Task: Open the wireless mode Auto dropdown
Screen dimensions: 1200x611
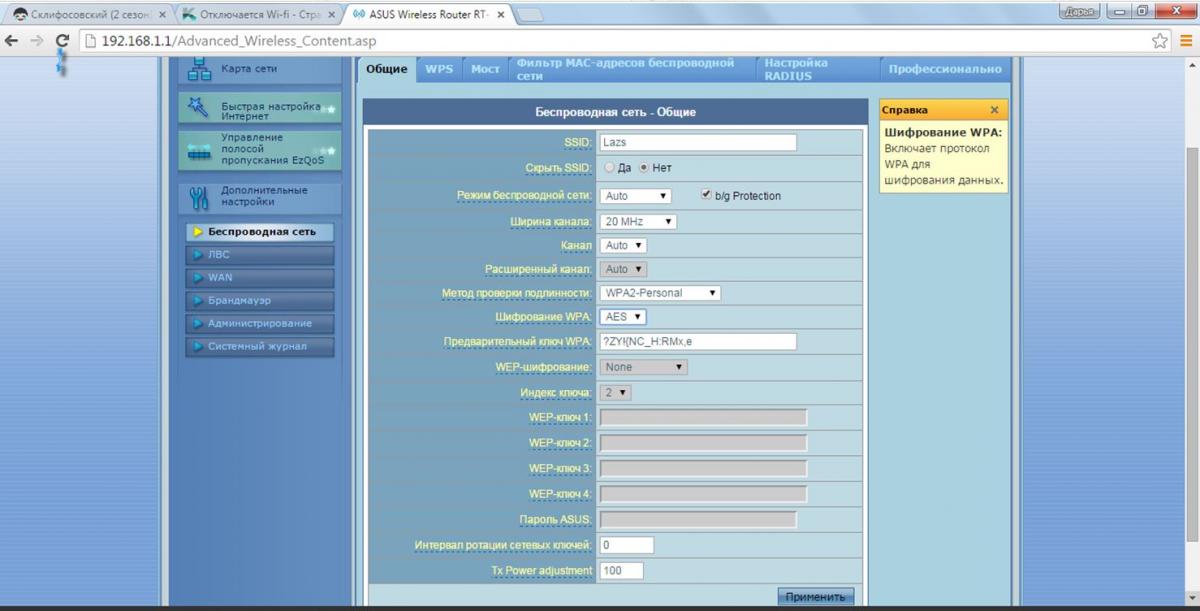Action: click(636, 196)
